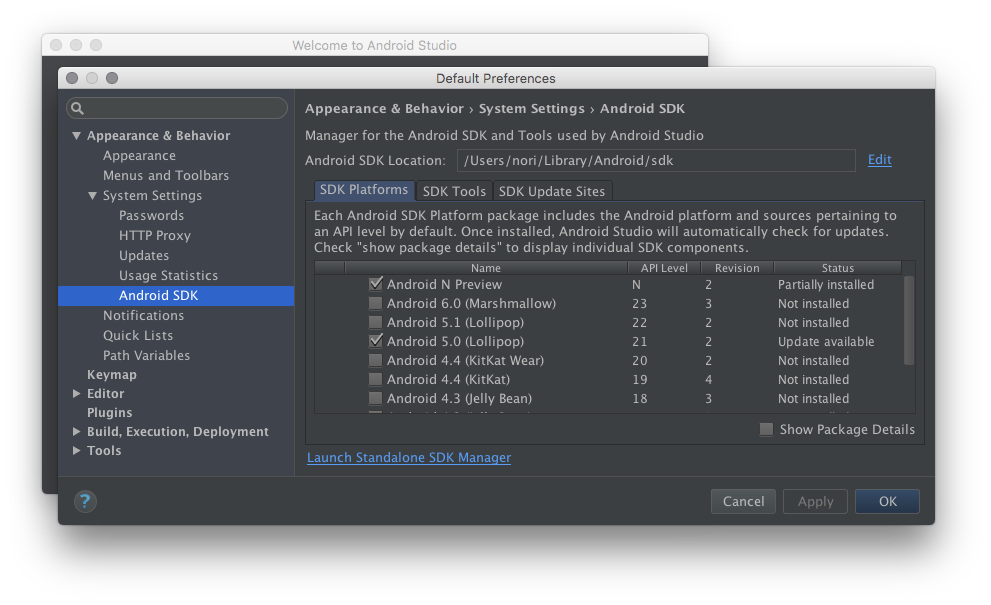Confirm with the OK button
The image size is (991, 605).
[x=887, y=501]
